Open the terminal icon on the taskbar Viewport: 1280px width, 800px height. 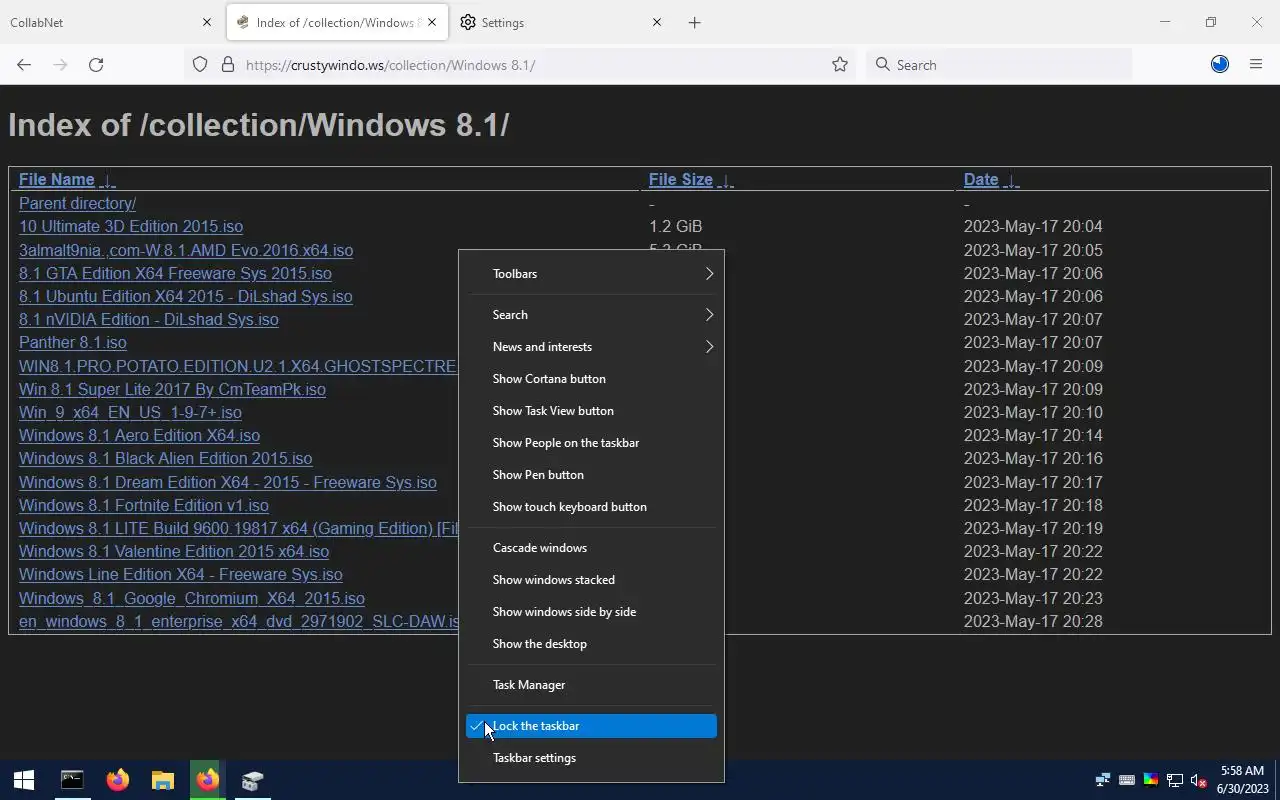[x=72, y=780]
